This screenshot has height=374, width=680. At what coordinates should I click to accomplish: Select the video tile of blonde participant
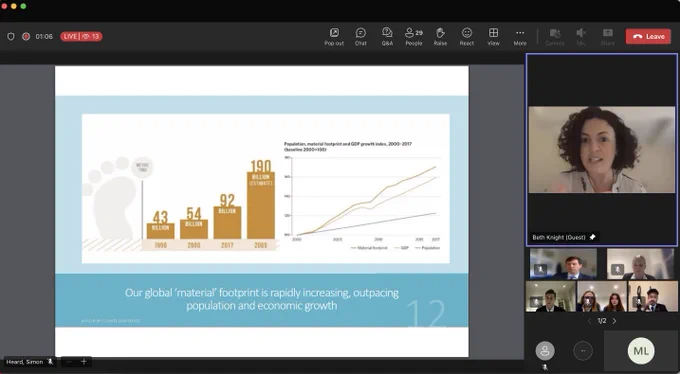641,264
